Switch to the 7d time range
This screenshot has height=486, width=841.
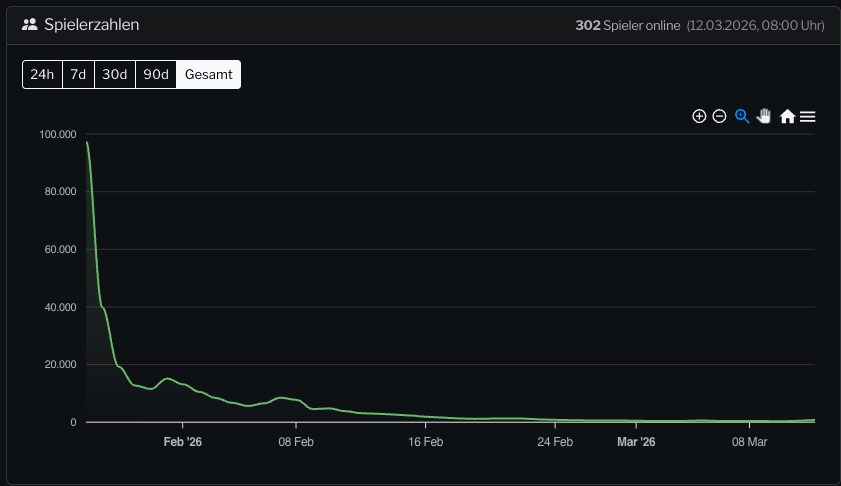point(78,75)
